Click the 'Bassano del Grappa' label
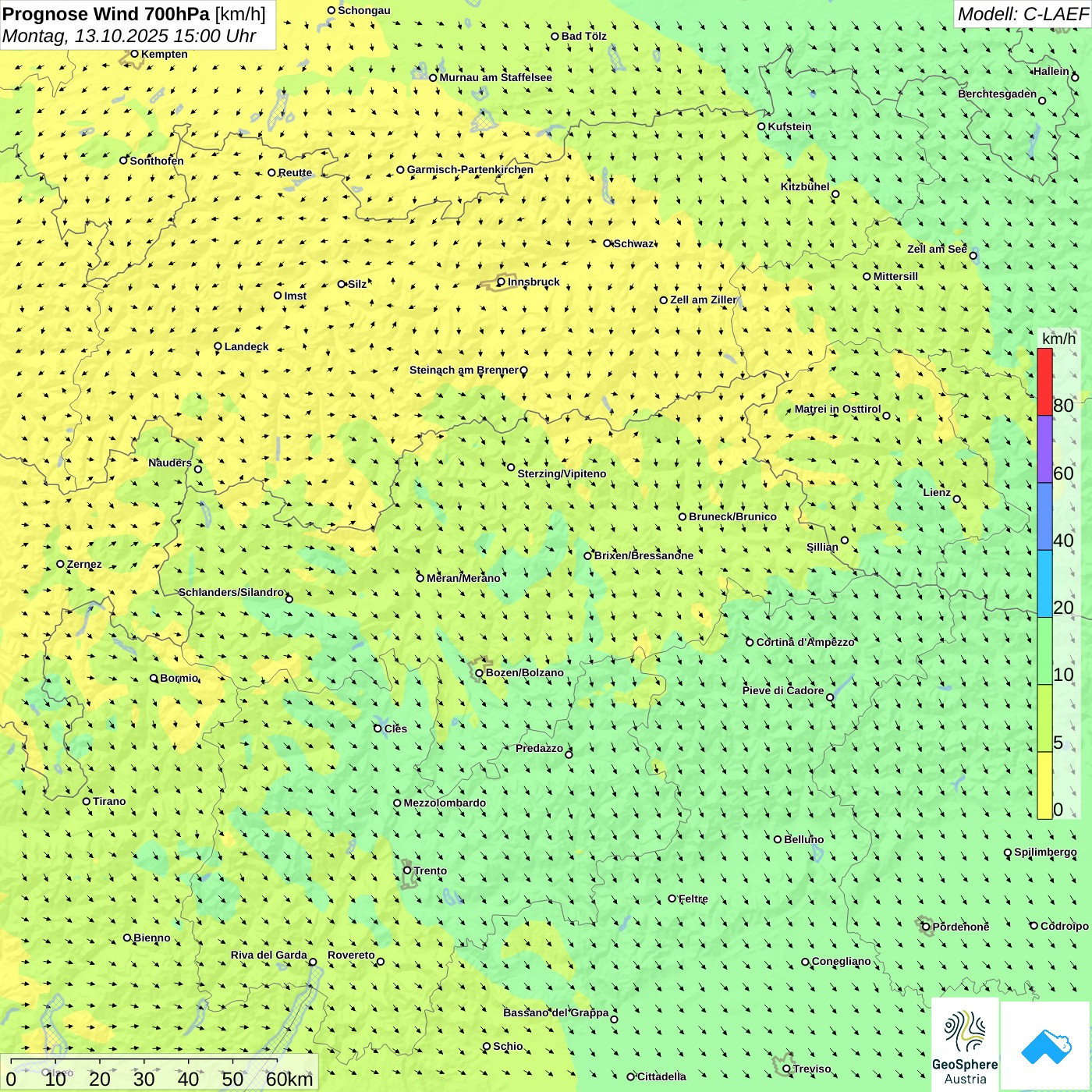The image size is (1092, 1092). point(556,1012)
